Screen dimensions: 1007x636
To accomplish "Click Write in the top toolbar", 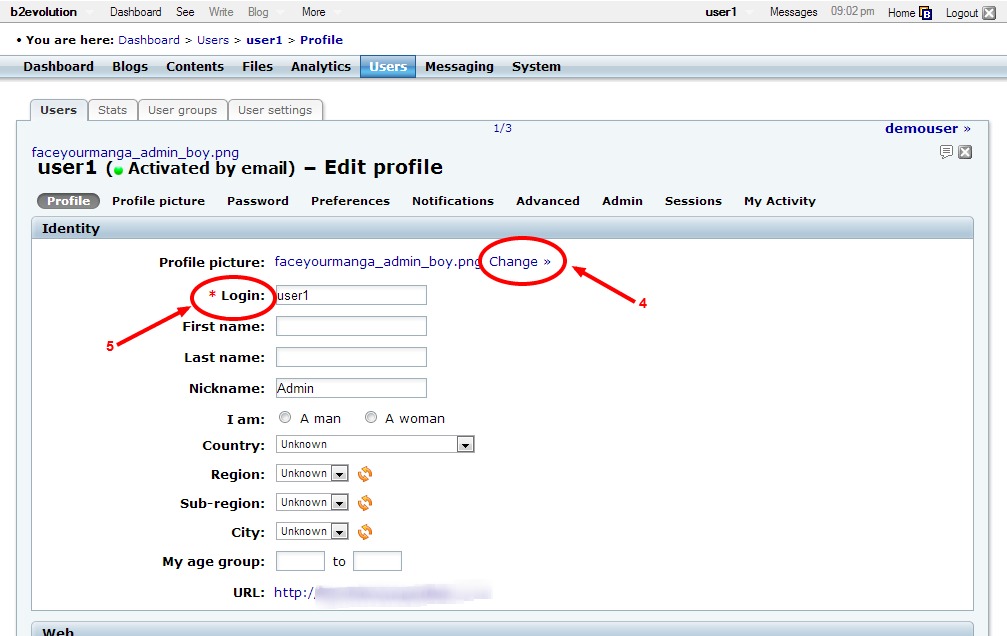I will coord(221,12).
